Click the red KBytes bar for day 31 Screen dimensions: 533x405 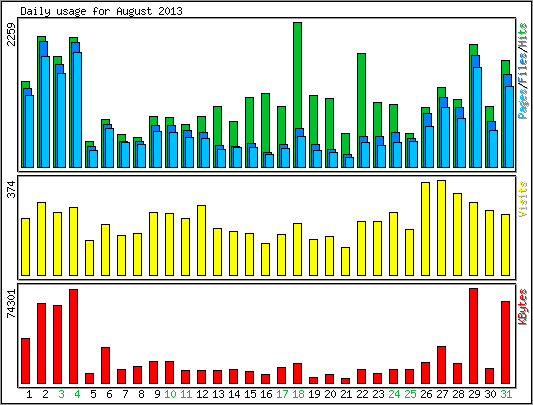tap(505, 342)
